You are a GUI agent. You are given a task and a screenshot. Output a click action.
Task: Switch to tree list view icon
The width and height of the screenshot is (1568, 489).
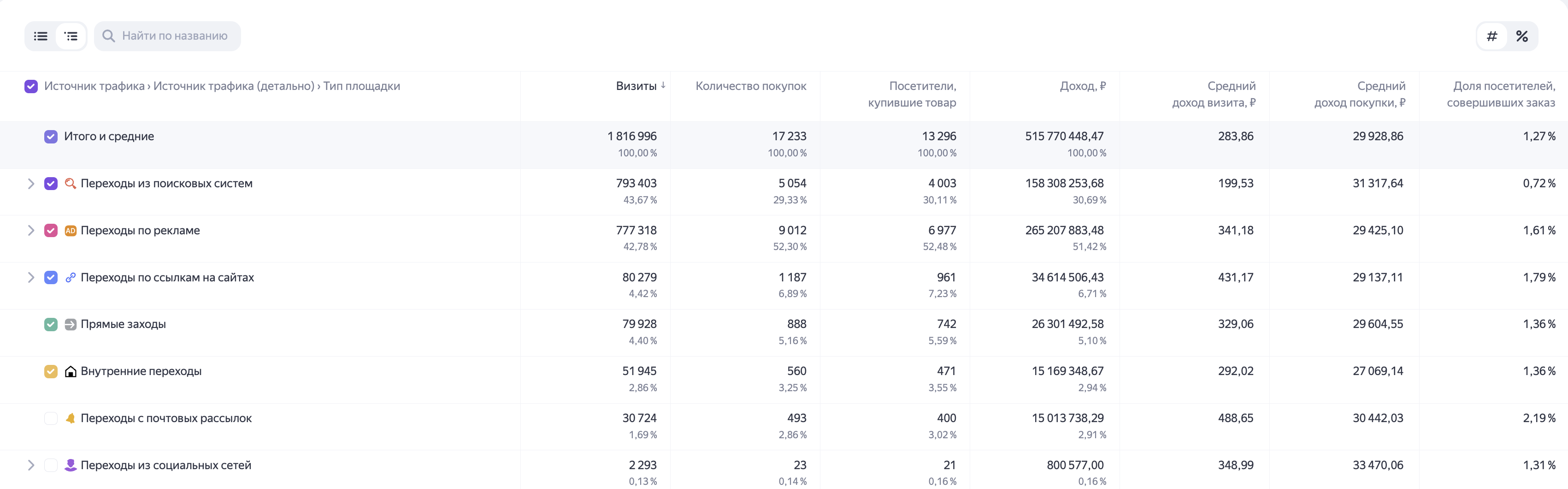pos(71,36)
